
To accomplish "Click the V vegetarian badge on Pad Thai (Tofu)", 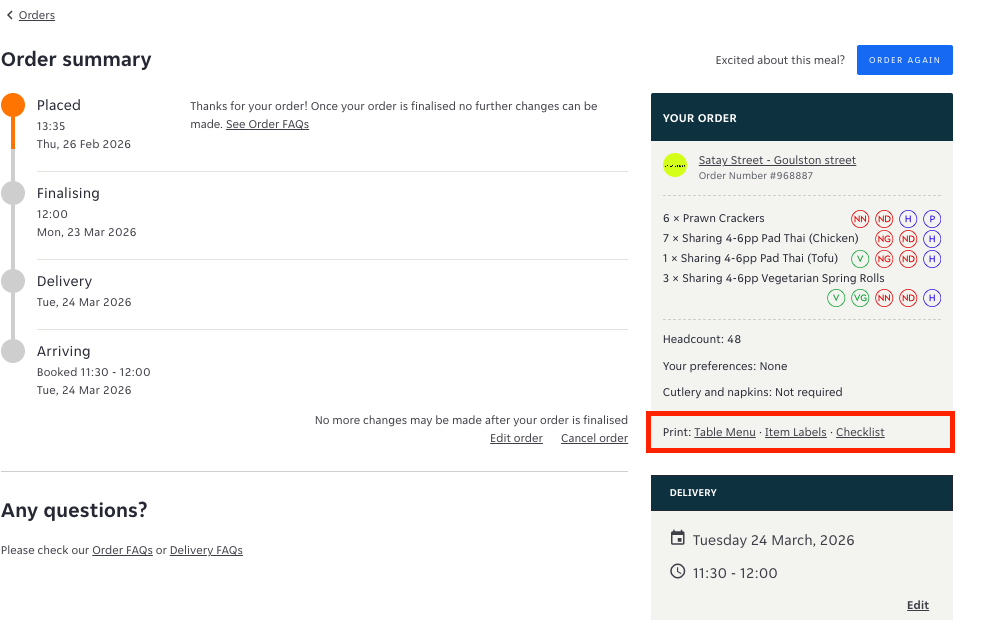I will coord(861,258).
